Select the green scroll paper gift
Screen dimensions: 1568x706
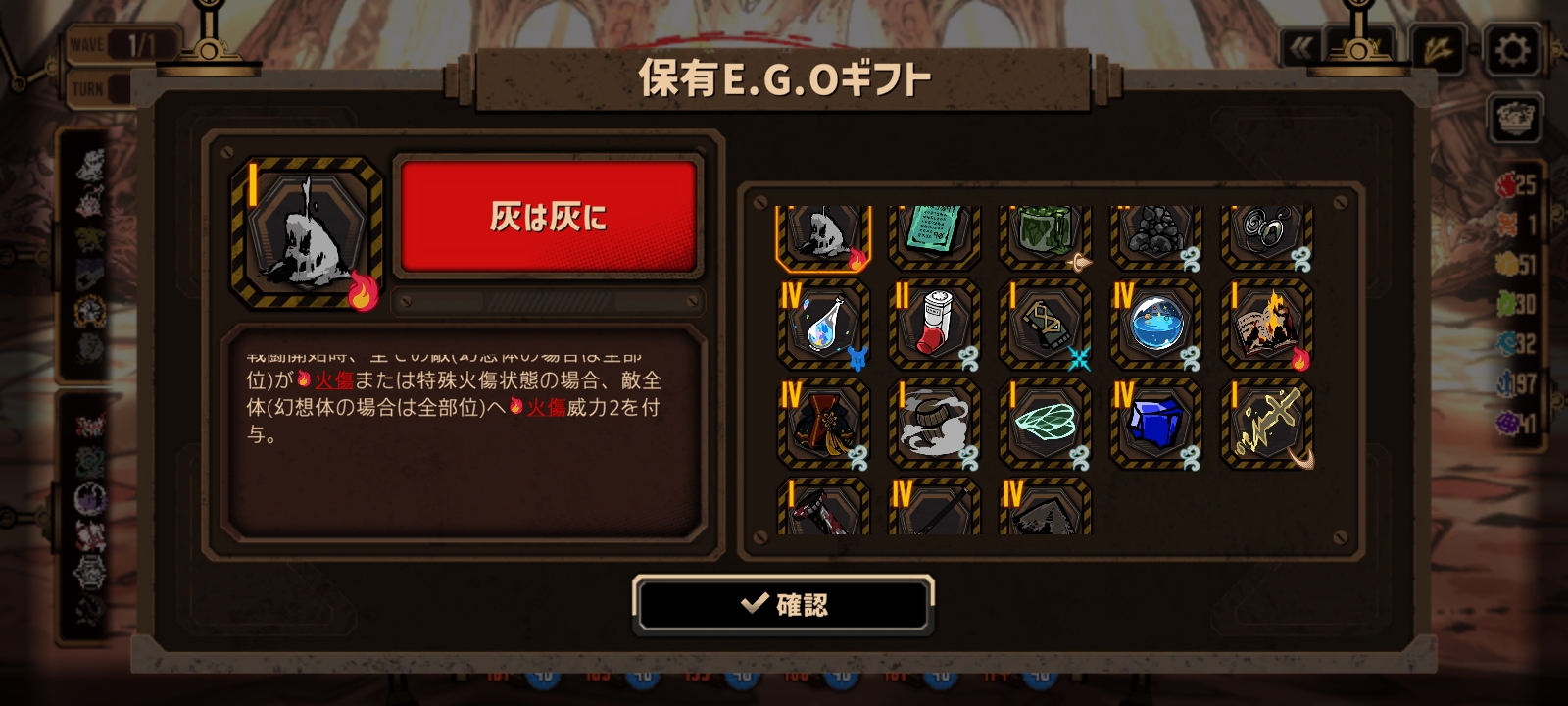click(934, 237)
